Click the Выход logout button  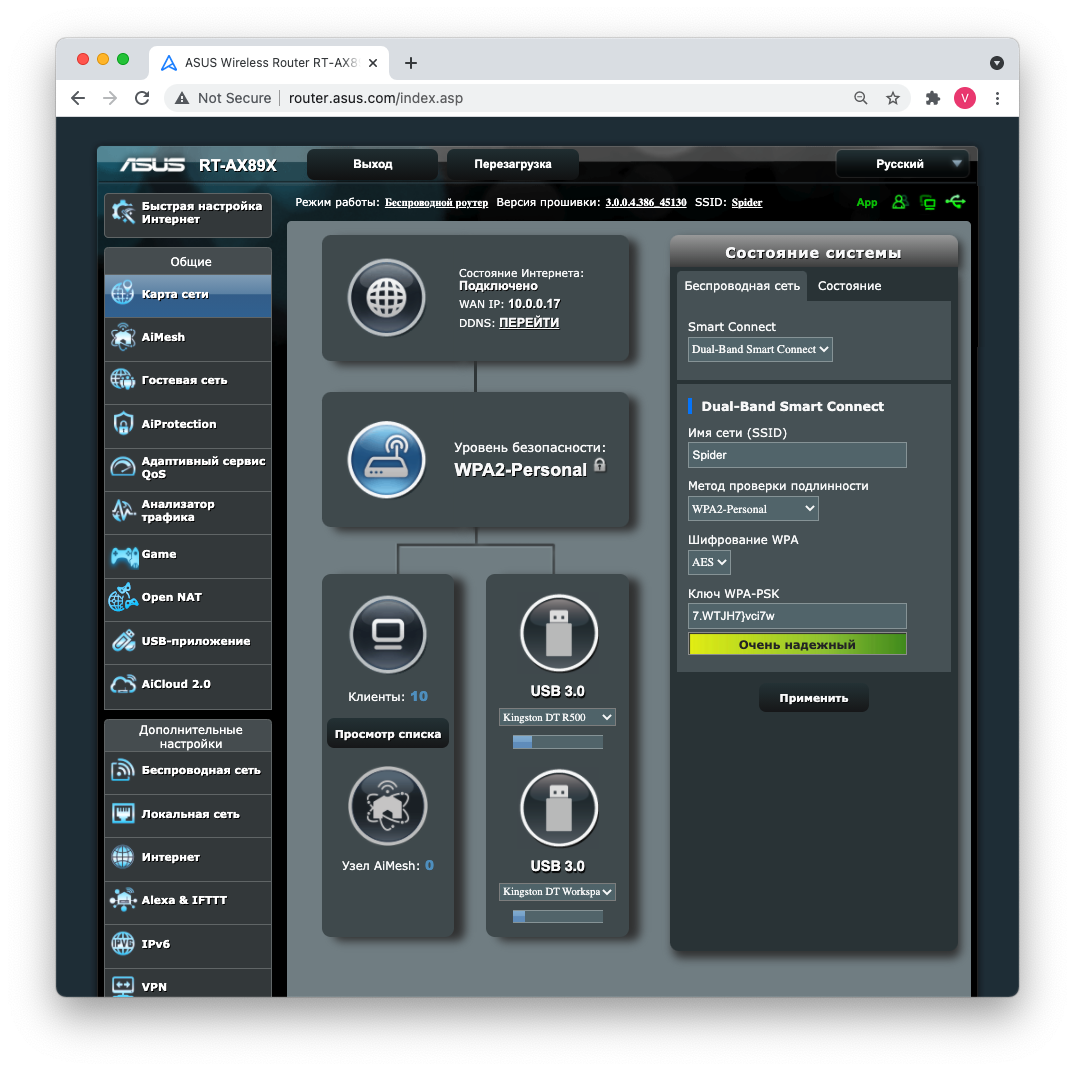(372, 165)
